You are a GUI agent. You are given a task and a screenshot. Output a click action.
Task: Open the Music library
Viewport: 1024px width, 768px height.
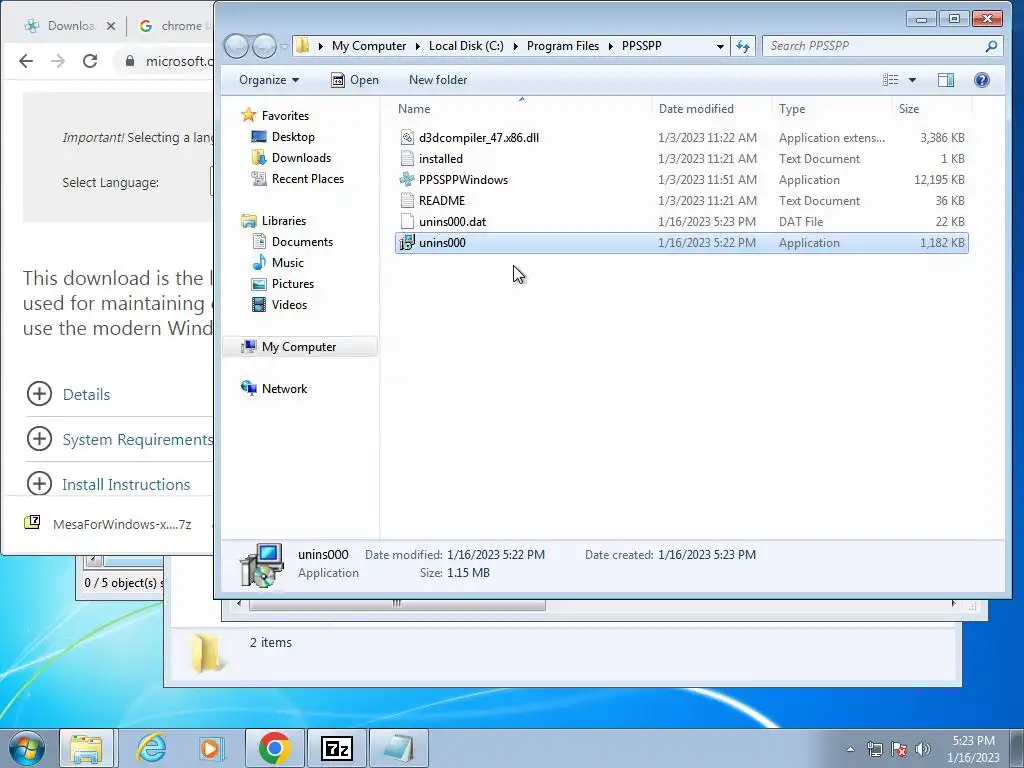click(287, 263)
